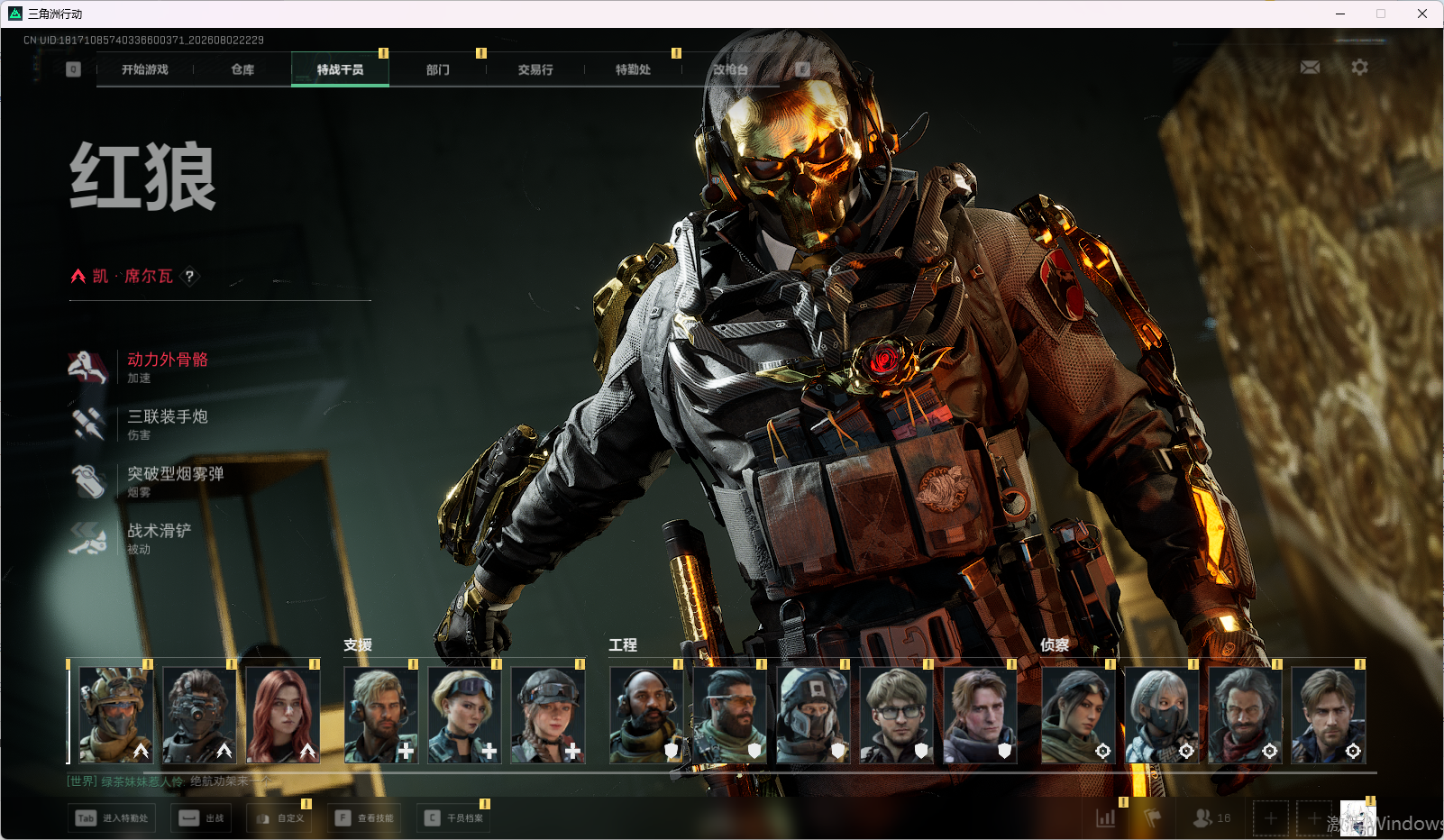Viewport: 1444px width, 840px height.
Task: Click the question mark beside 凯·席尔瓦
Action: coord(189,277)
